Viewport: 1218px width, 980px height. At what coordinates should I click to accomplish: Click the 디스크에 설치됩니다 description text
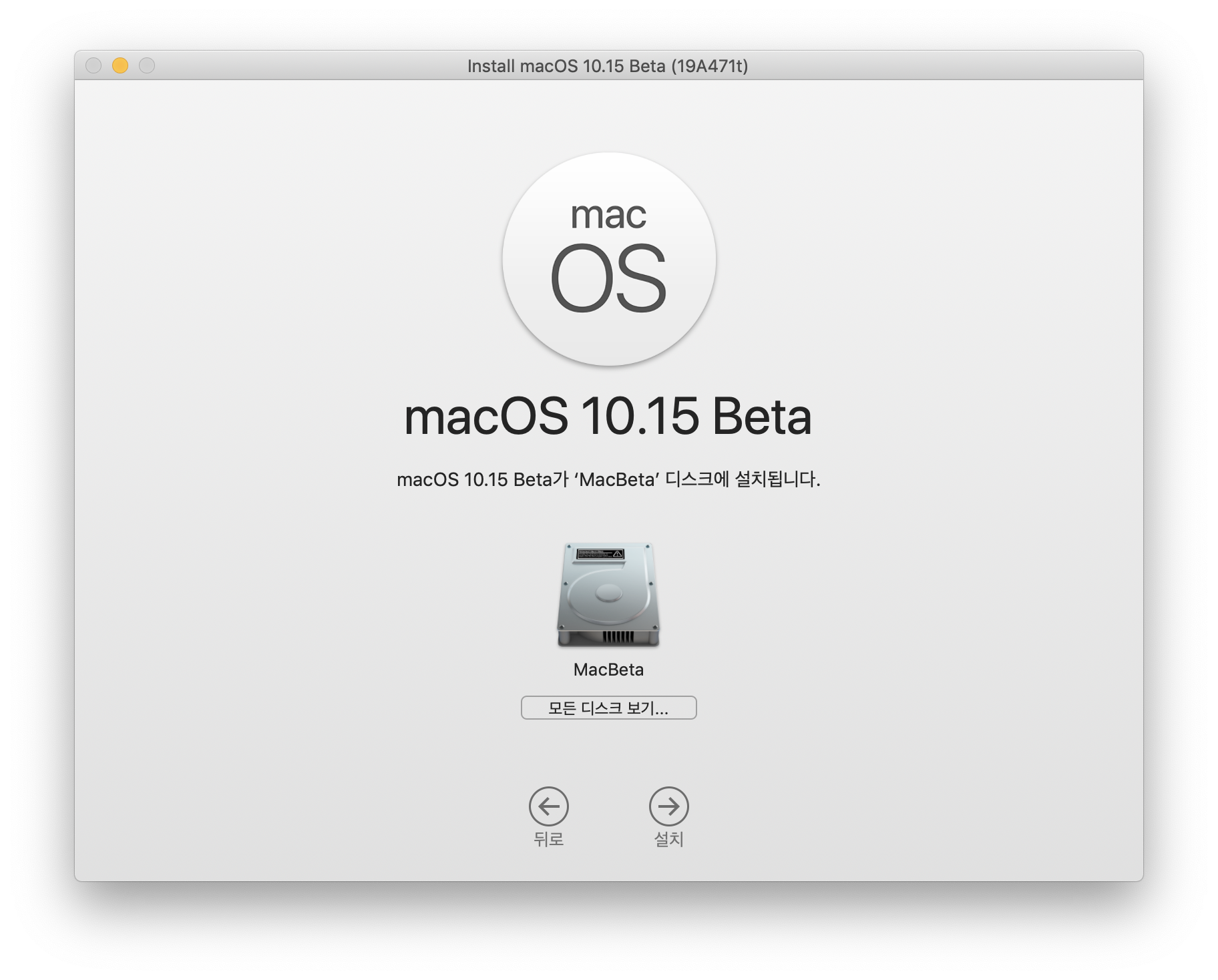click(743, 479)
